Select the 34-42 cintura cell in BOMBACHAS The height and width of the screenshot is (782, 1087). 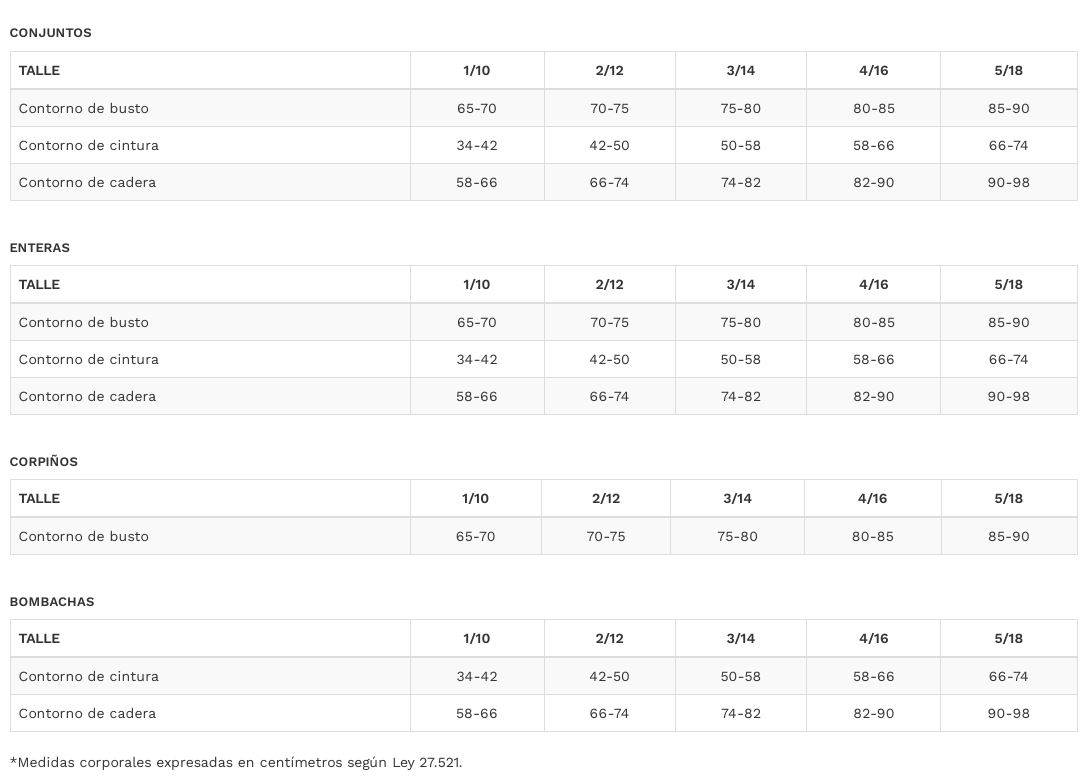click(476, 676)
